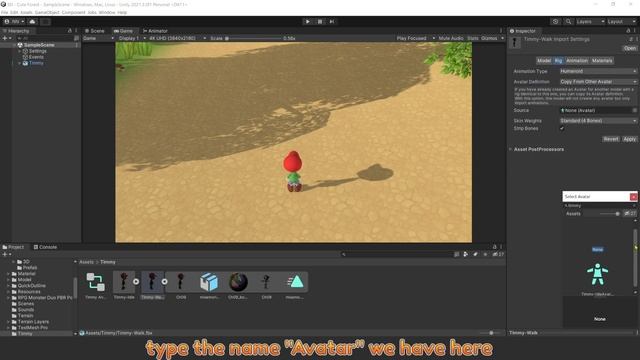Viewport: 640px width, 360px height.
Task: Click the Select Avatar search field
Action: click(x=599, y=206)
